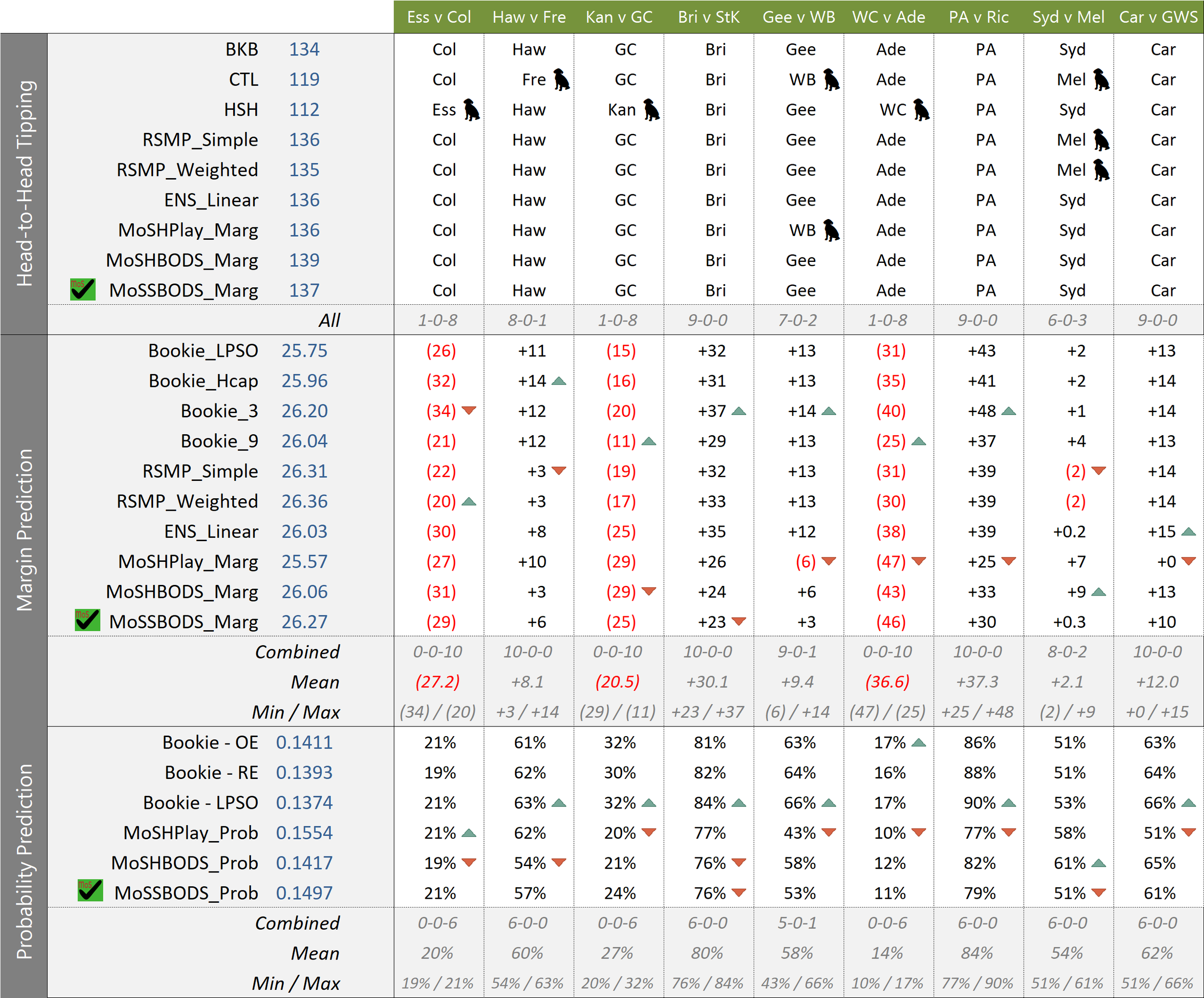
Task: Click the dog icon beside HSH WC tip
Action: [921, 109]
